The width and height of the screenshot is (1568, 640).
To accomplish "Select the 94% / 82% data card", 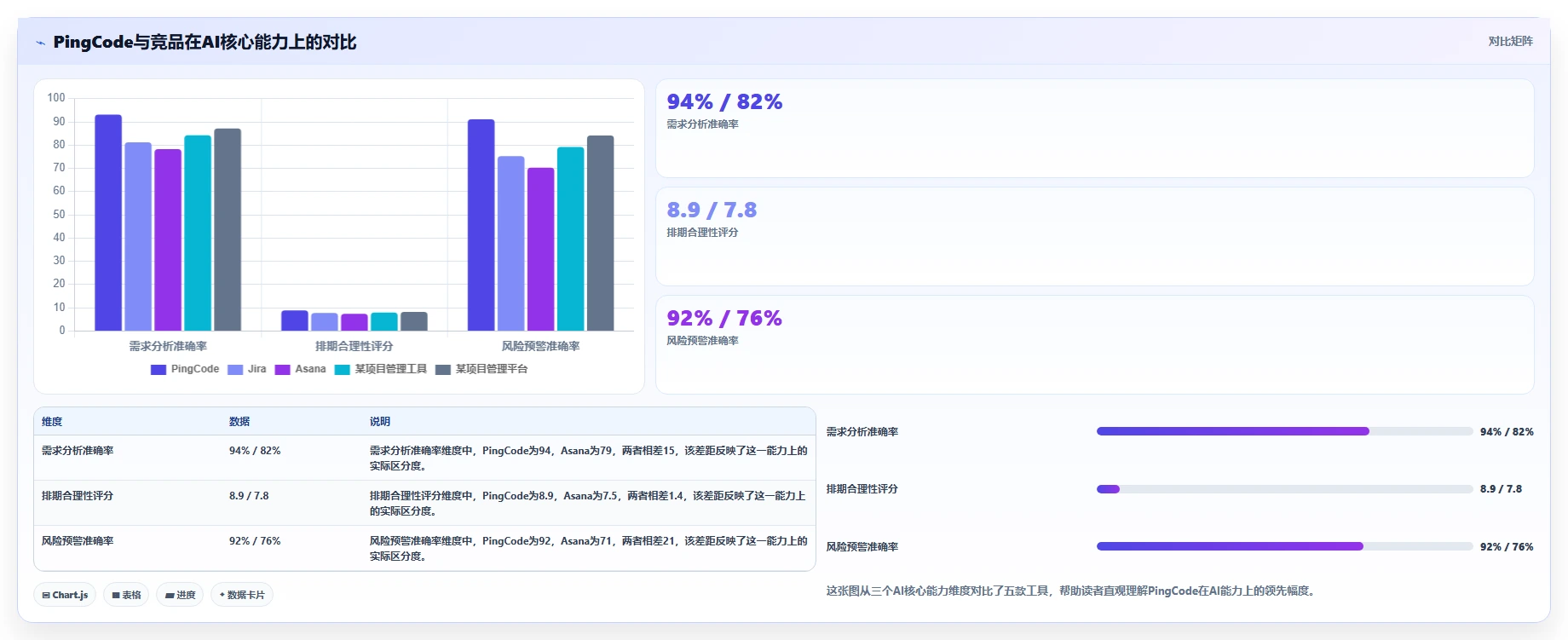I will click(x=1094, y=129).
